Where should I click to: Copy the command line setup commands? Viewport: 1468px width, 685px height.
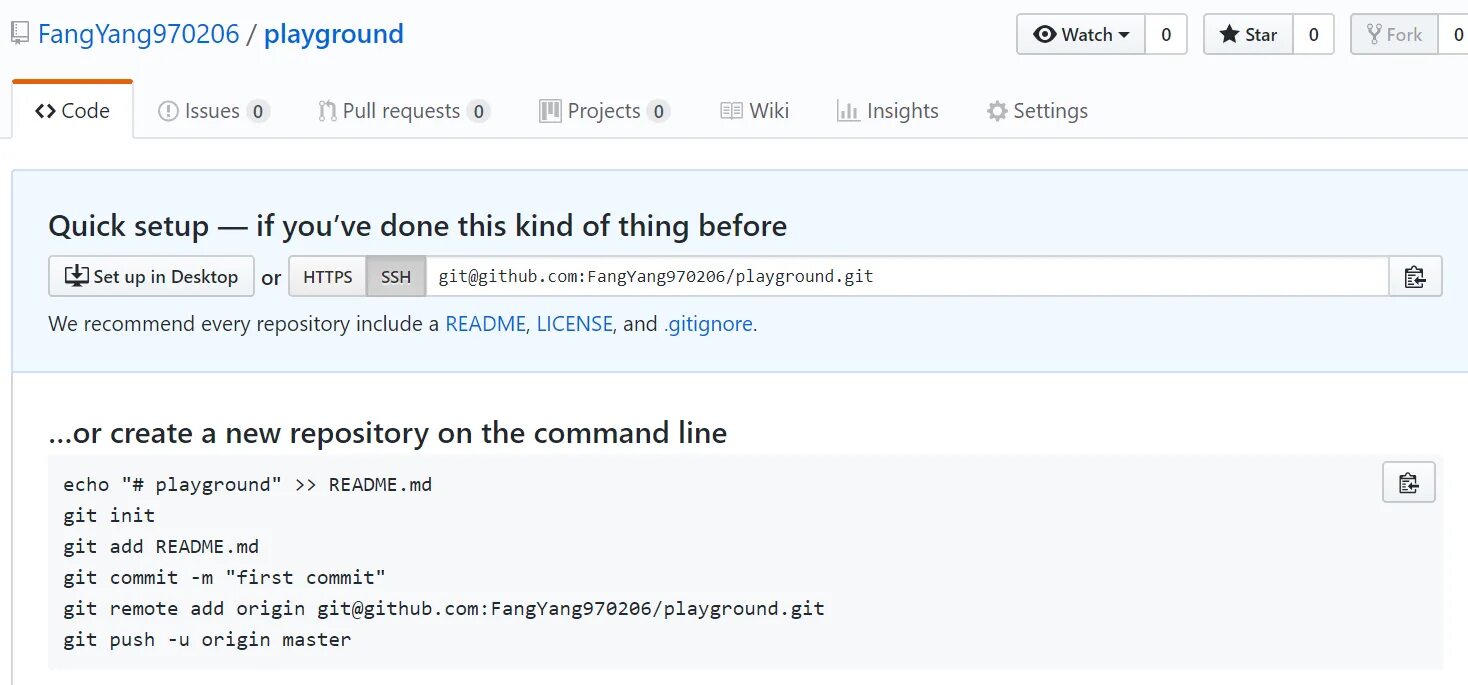tap(1408, 483)
